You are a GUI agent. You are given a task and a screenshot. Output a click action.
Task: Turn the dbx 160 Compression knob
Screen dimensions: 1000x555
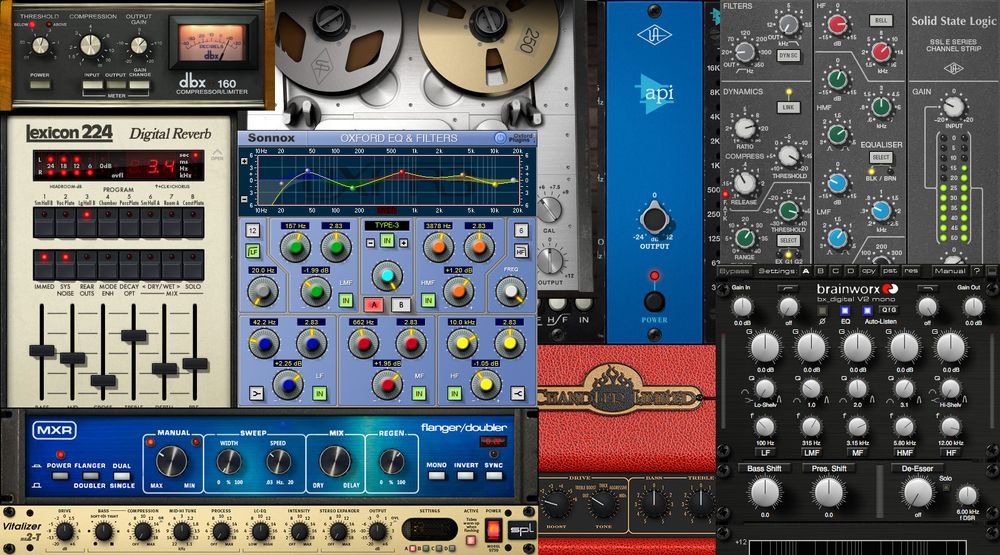[x=90, y=45]
